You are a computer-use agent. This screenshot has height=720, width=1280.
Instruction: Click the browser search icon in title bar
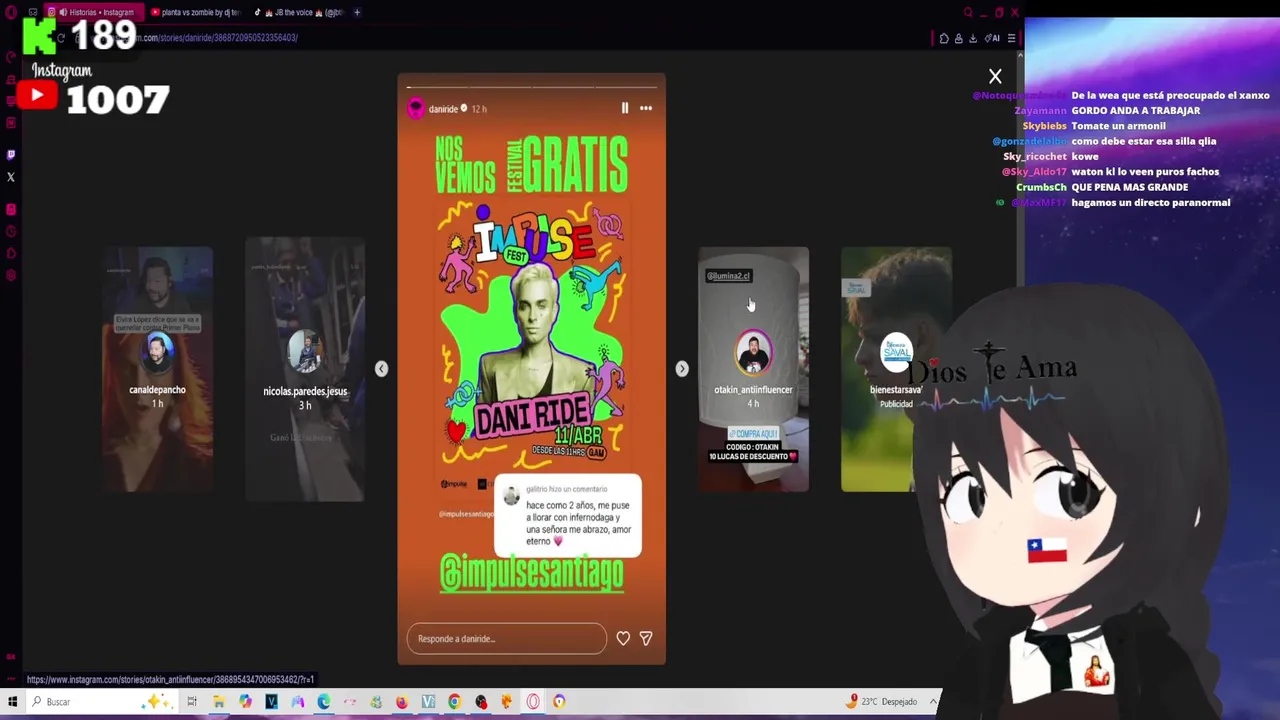click(967, 12)
